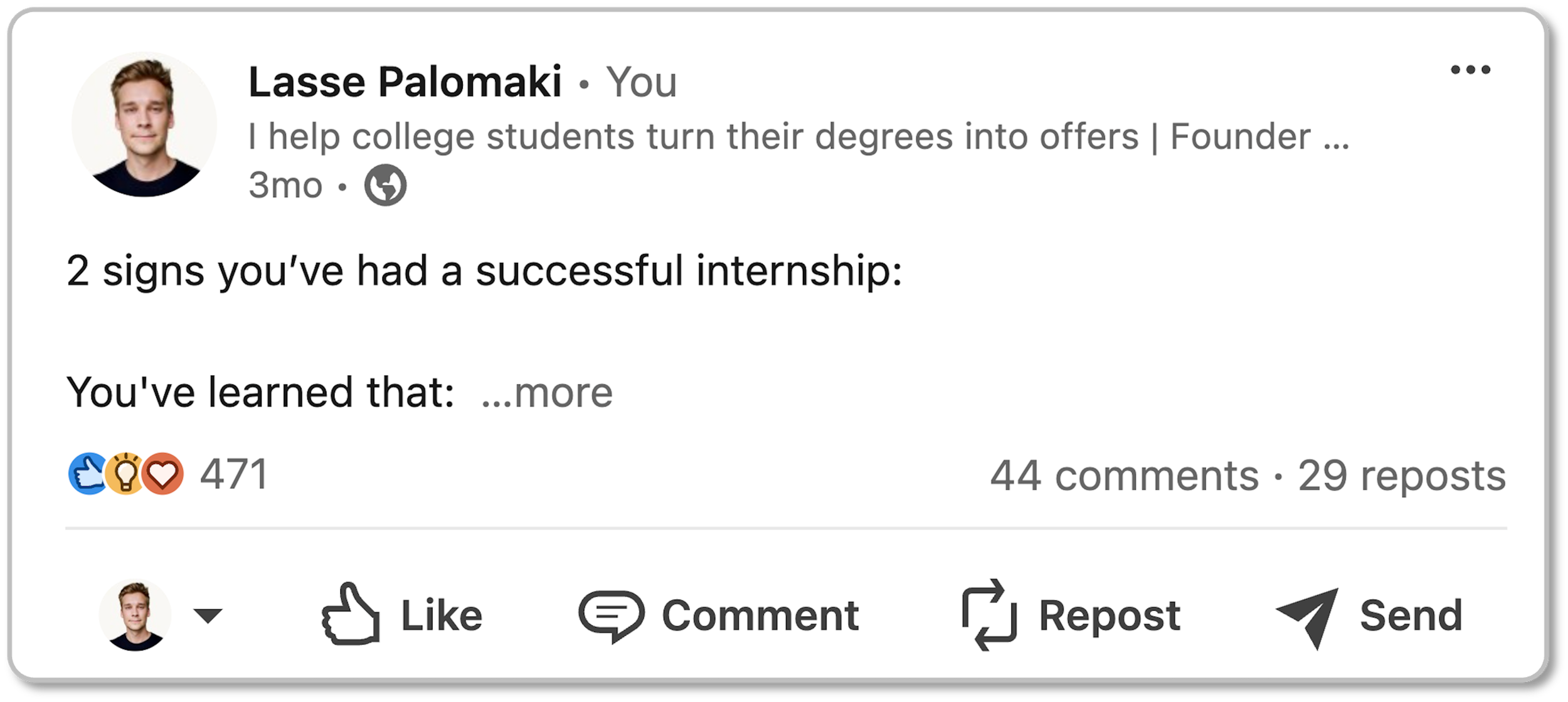Expand the react-as identity dropdown arrow
The width and height of the screenshot is (1568, 702).
tap(208, 615)
